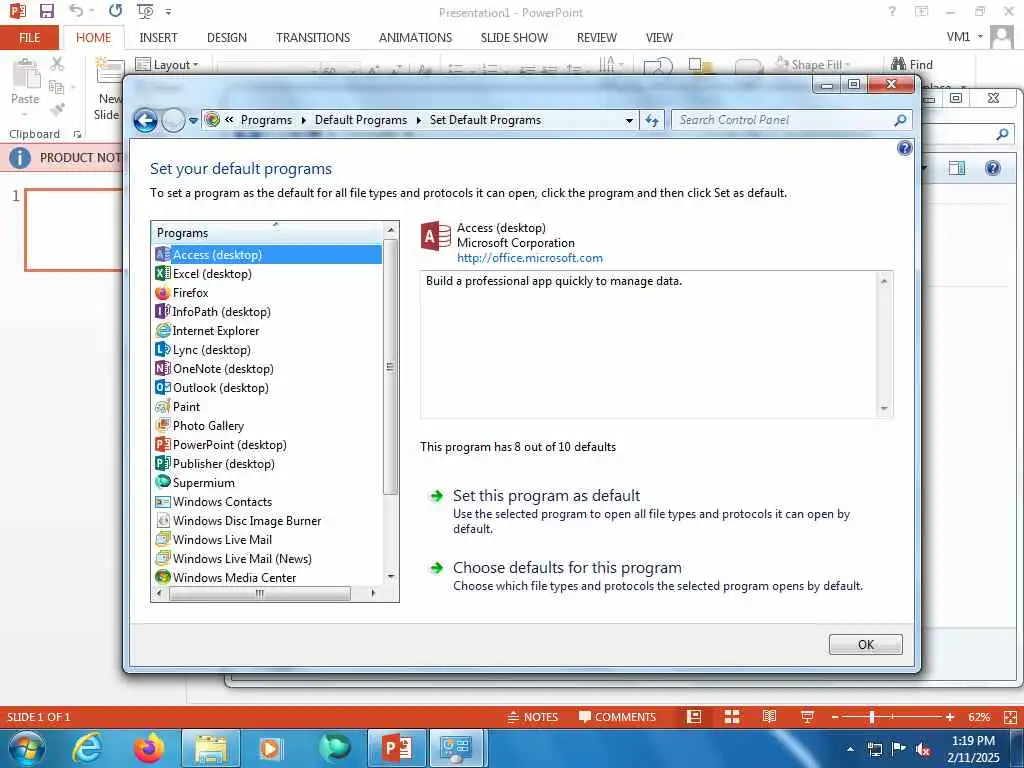Click zoom in plus button
Image resolution: width=1024 pixels, height=768 pixels.
[x=950, y=717]
